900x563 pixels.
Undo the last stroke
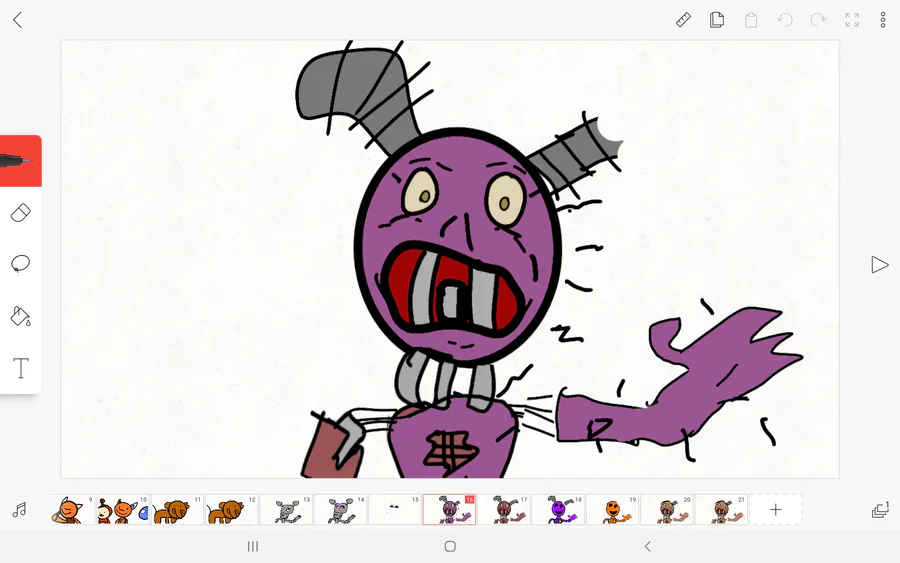pyautogui.click(x=784, y=20)
